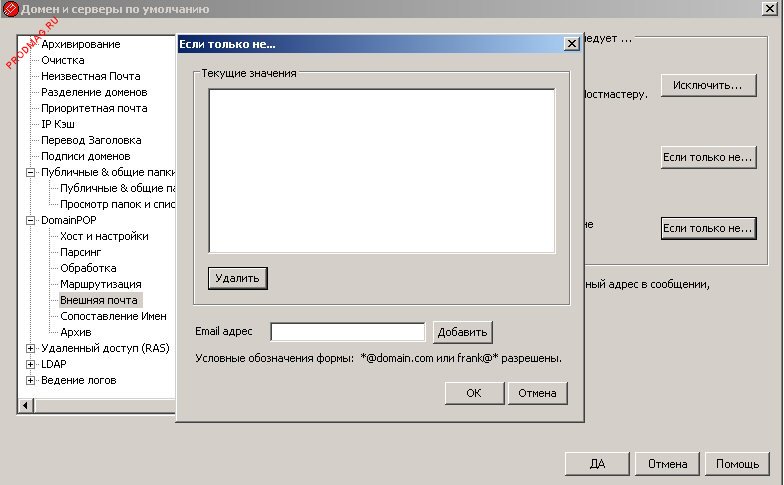Image resolution: width=784 pixels, height=485 pixels.
Task: Collapse the DomainPOP tree node
Action: 31,220
